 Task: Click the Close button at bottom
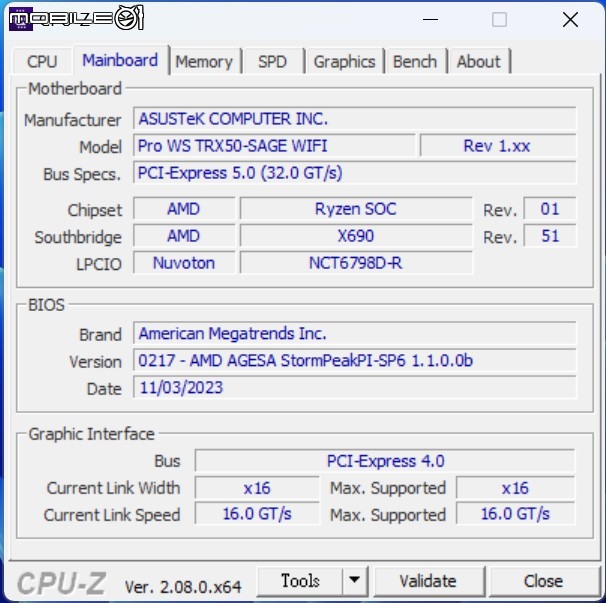coord(543,581)
